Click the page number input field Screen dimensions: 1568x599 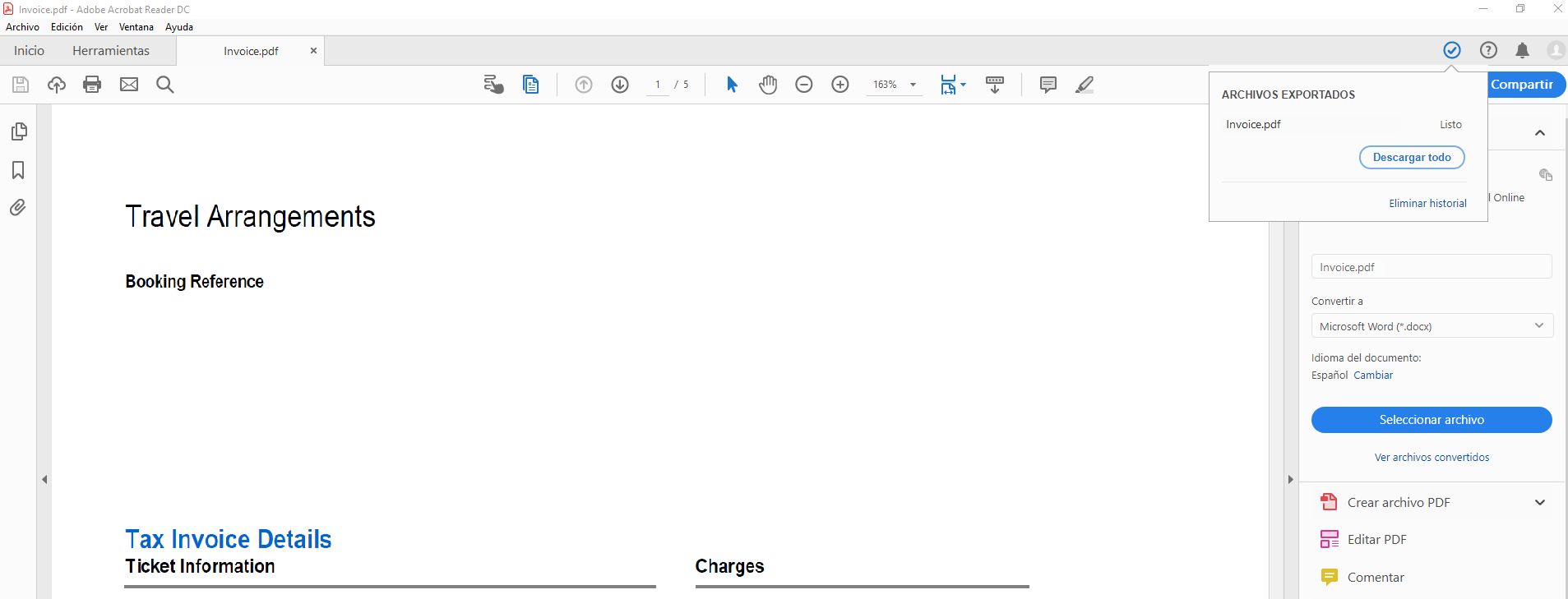pyautogui.click(x=658, y=85)
